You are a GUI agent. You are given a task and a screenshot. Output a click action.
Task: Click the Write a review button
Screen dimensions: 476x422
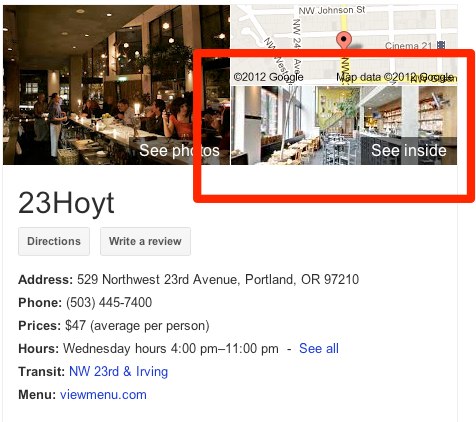[145, 241]
